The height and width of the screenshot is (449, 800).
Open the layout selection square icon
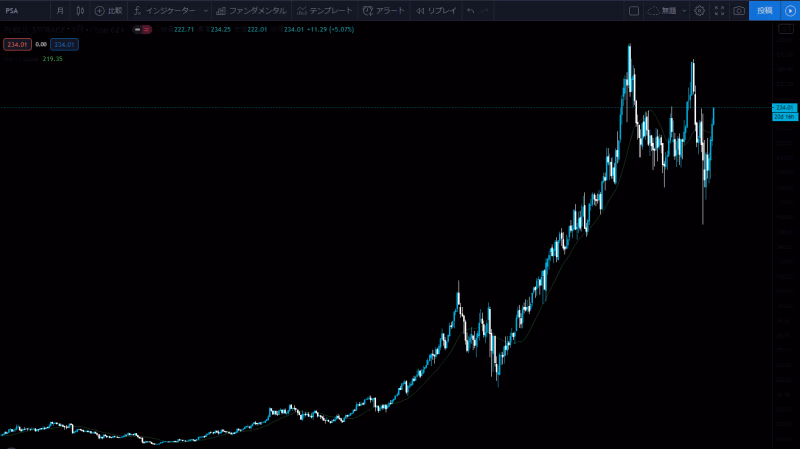tap(633, 10)
